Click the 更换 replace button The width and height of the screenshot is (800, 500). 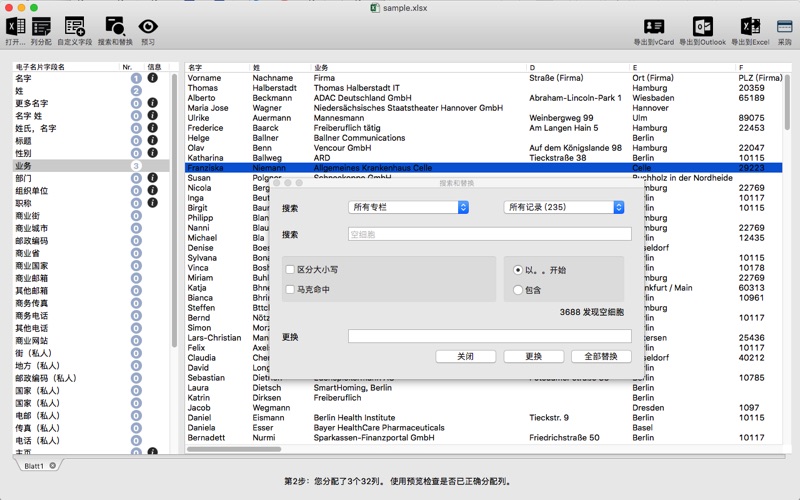534,356
